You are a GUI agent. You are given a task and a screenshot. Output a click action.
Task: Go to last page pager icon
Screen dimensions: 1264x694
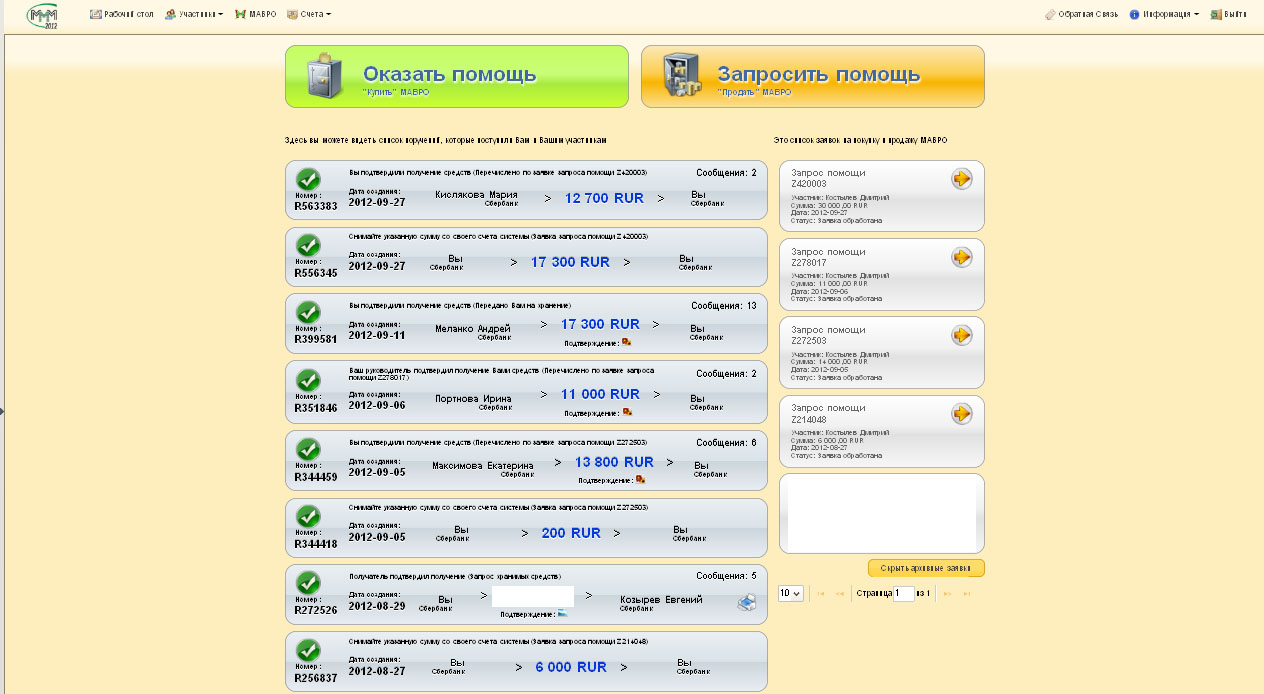point(966,594)
